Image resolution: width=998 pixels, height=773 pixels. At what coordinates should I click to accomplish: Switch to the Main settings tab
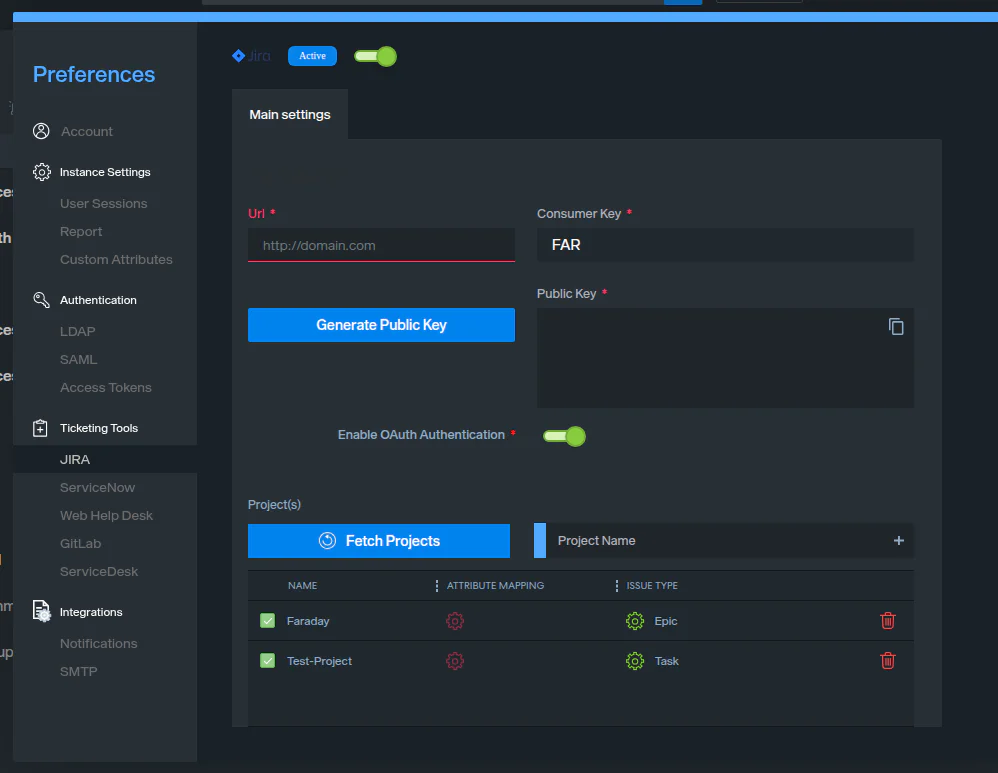[x=289, y=115]
